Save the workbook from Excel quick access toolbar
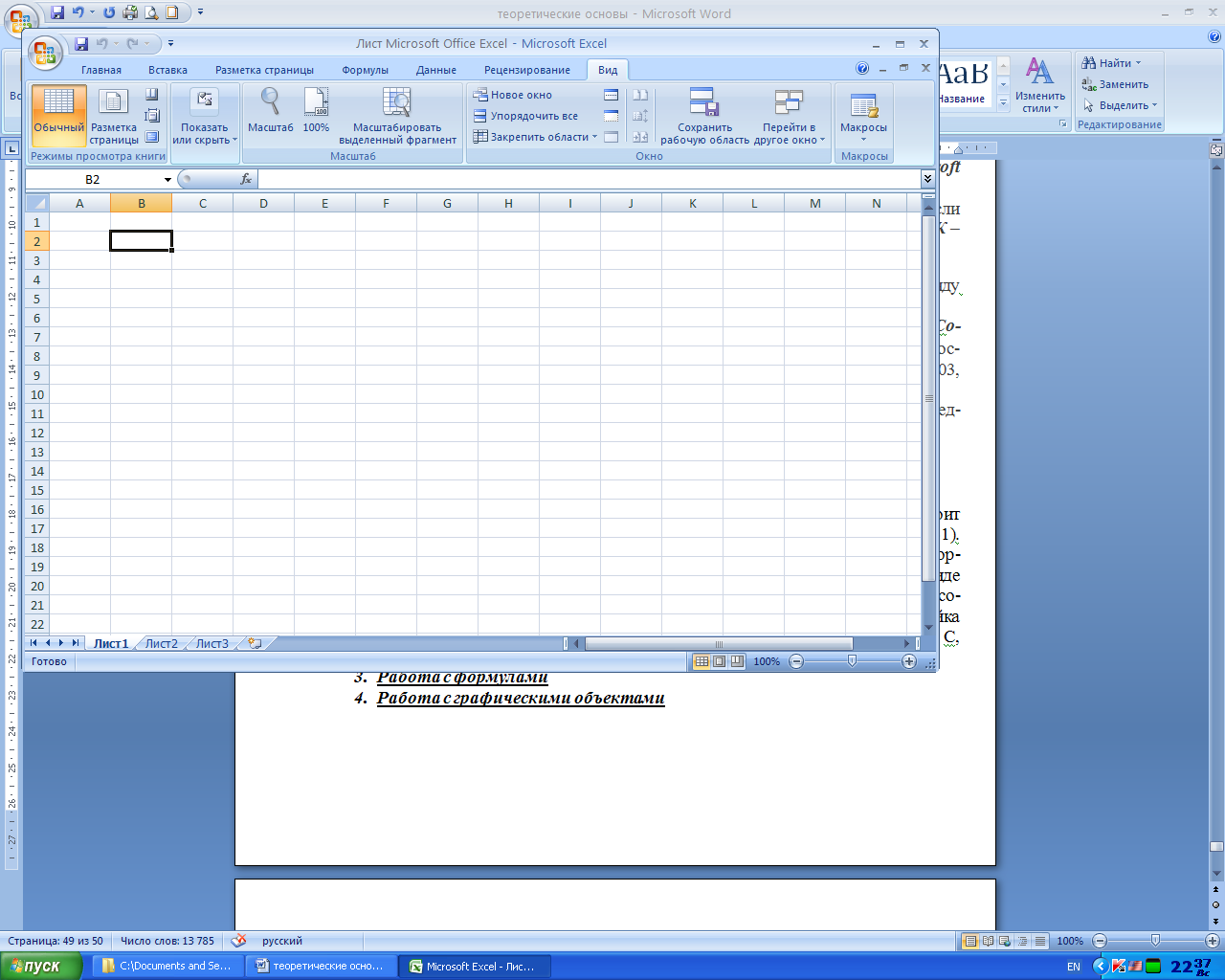The width and height of the screenshot is (1225, 980). pos(81,44)
